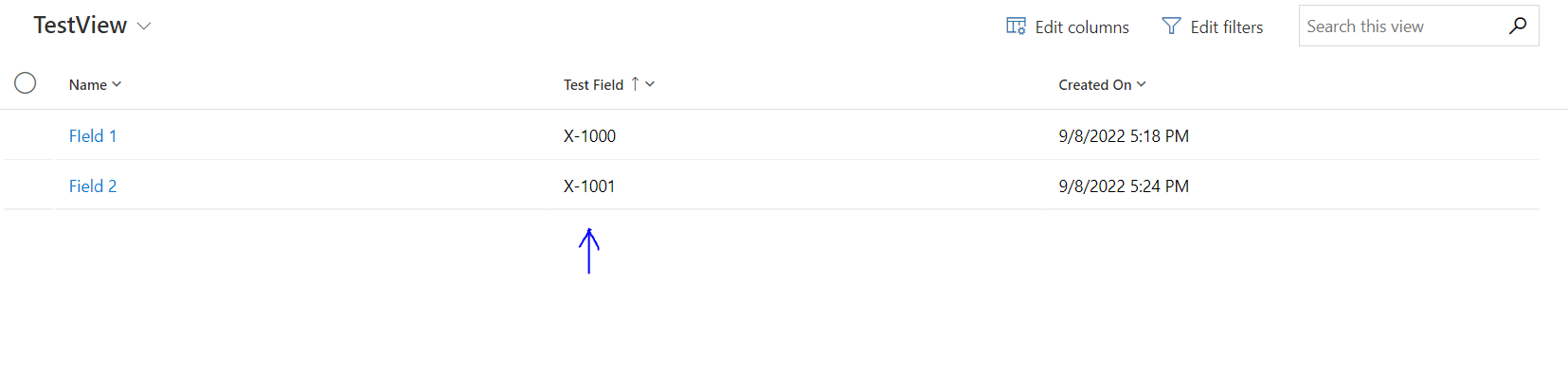Click the search magnifier icon

click(1518, 26)
